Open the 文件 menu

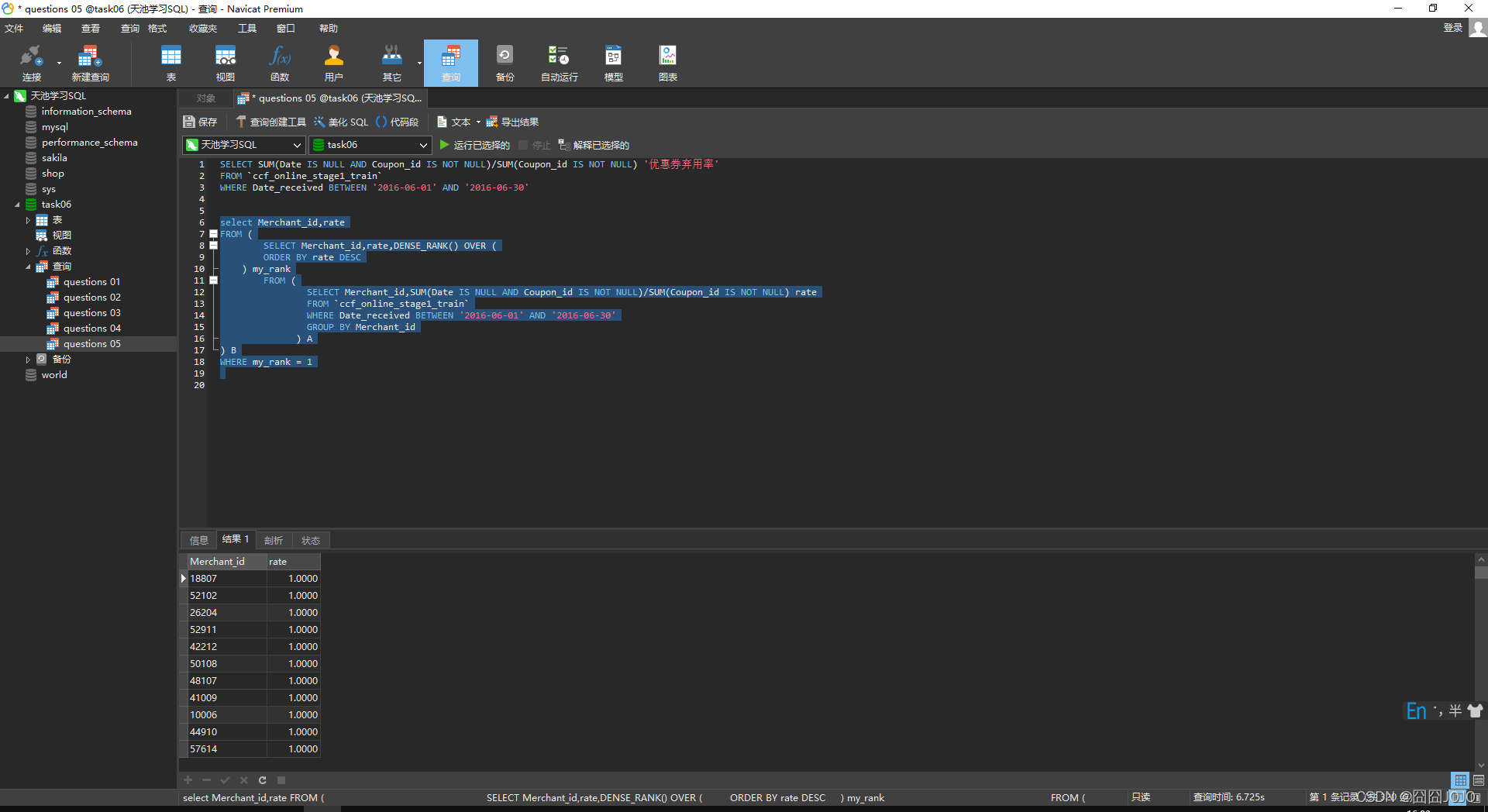coord(14,29)
